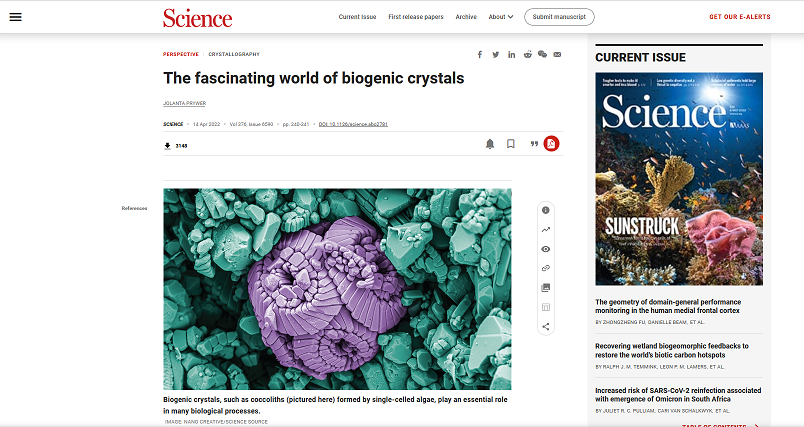Image resolution: width=804 pixels, height=427 pixels.
Task: Click the Submit manuscript button
Action: [x=559, y=17]
